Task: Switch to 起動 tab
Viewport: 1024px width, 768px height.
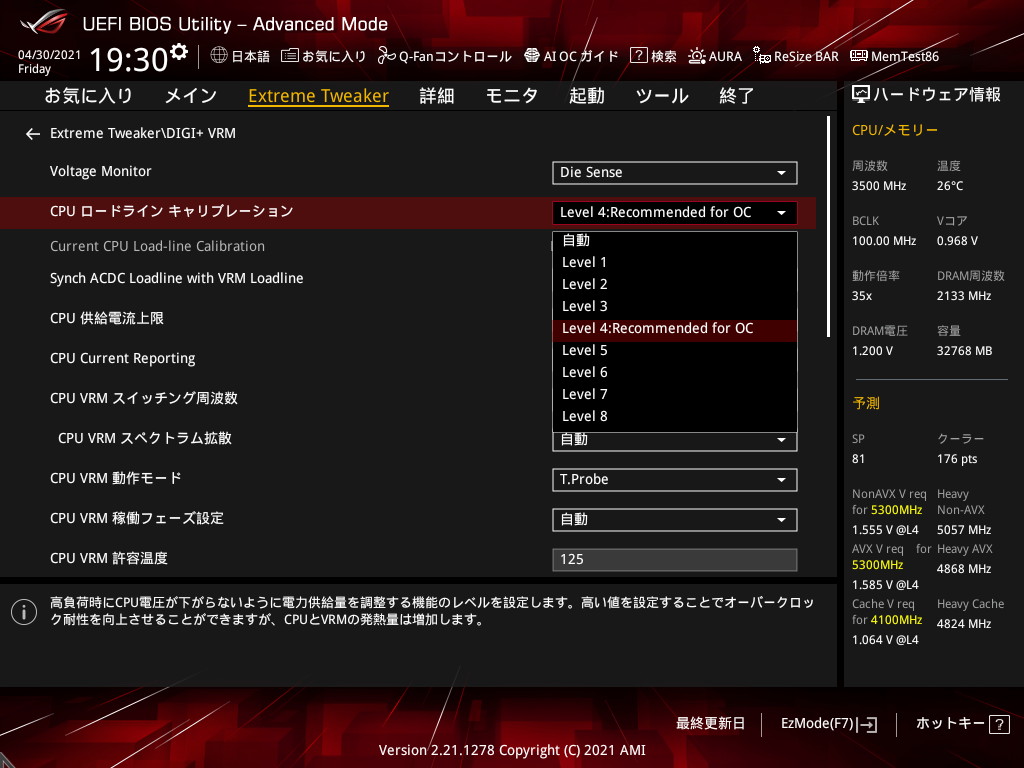Action: pos(586,96)
